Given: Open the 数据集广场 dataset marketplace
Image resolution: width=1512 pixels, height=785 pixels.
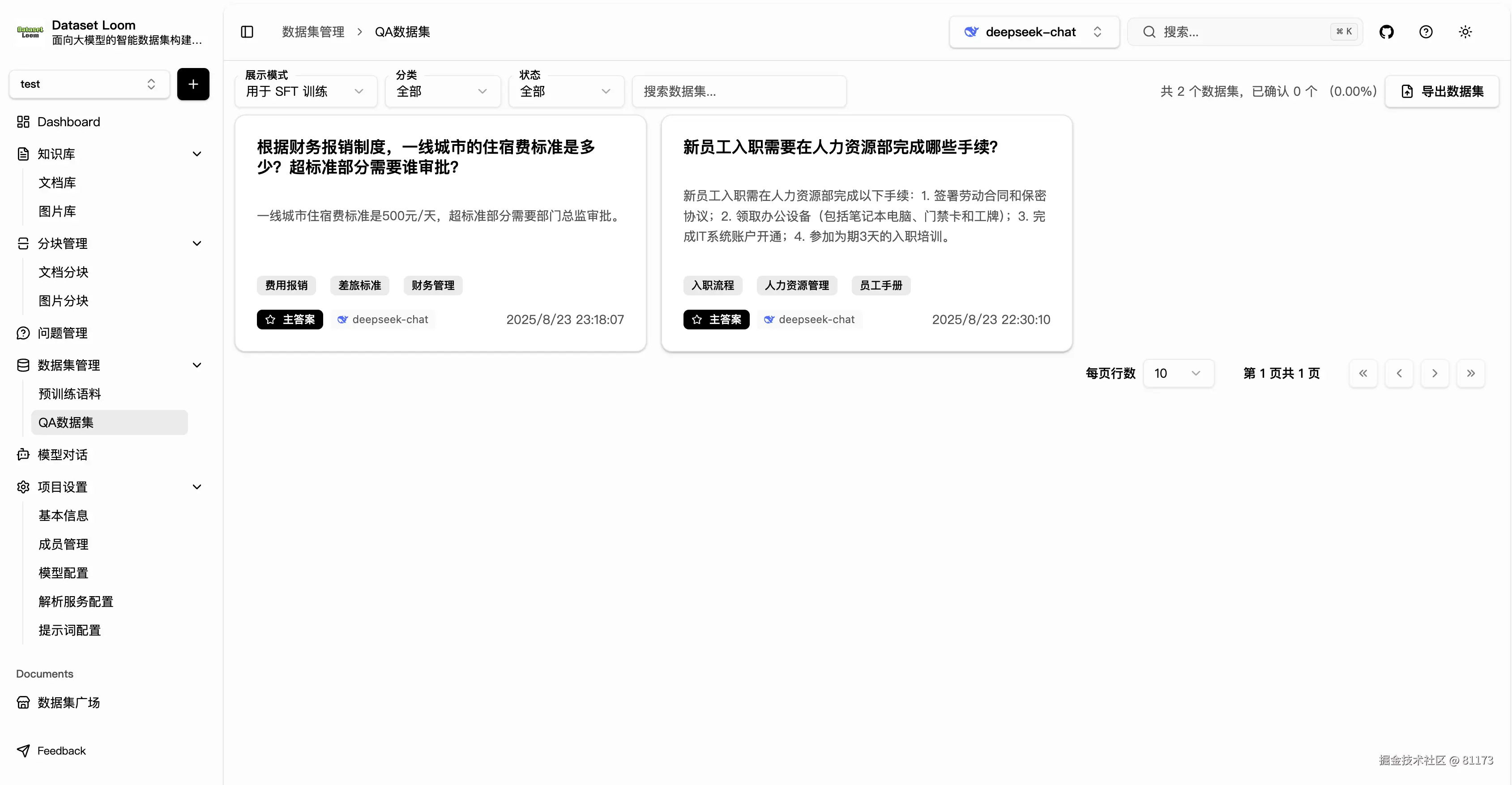Looking at the screenshot, I should tap(68, 702).
